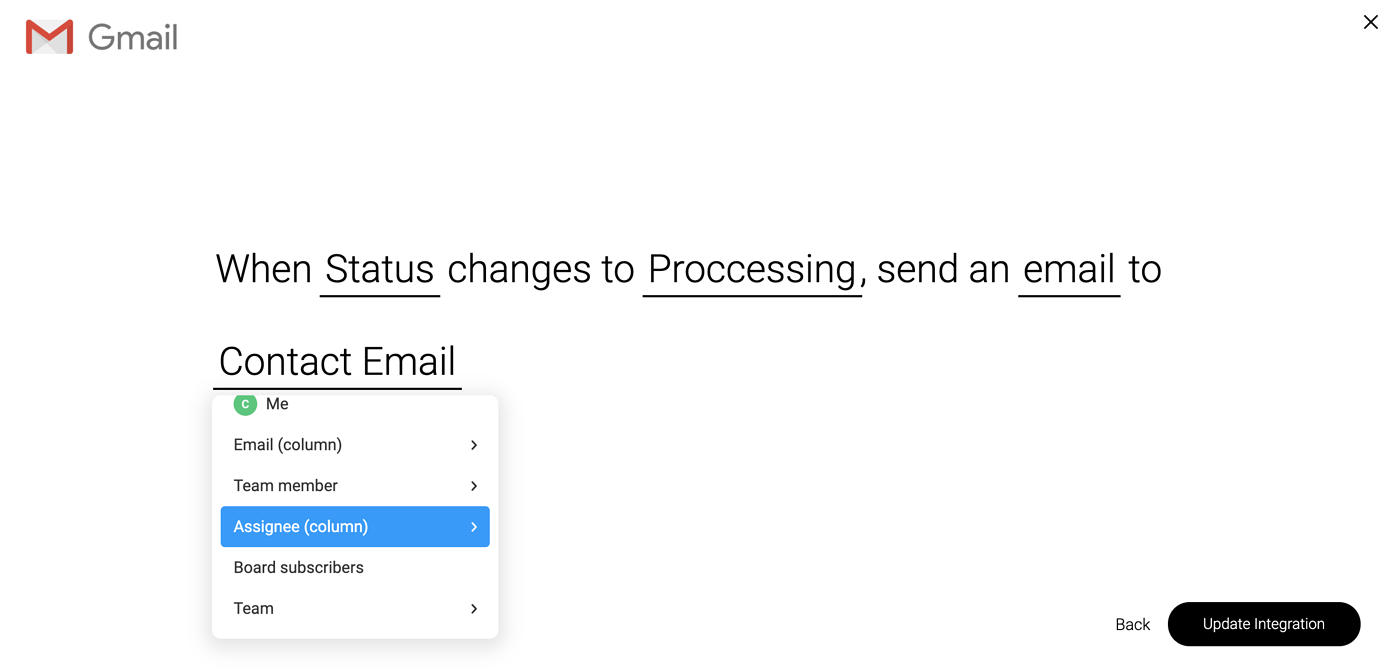Open the underlined "Status" dropdown
The width and height of the screenshot is (1380, 670).
tap(379, 269)
